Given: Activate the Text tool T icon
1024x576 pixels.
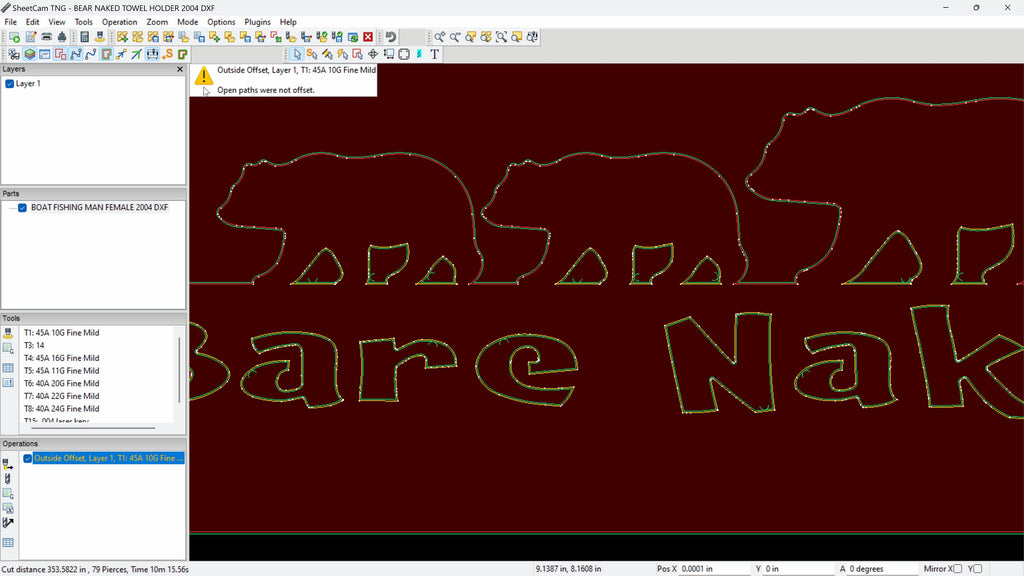Looking at the screenshot, I should click(x=434, y=54).
